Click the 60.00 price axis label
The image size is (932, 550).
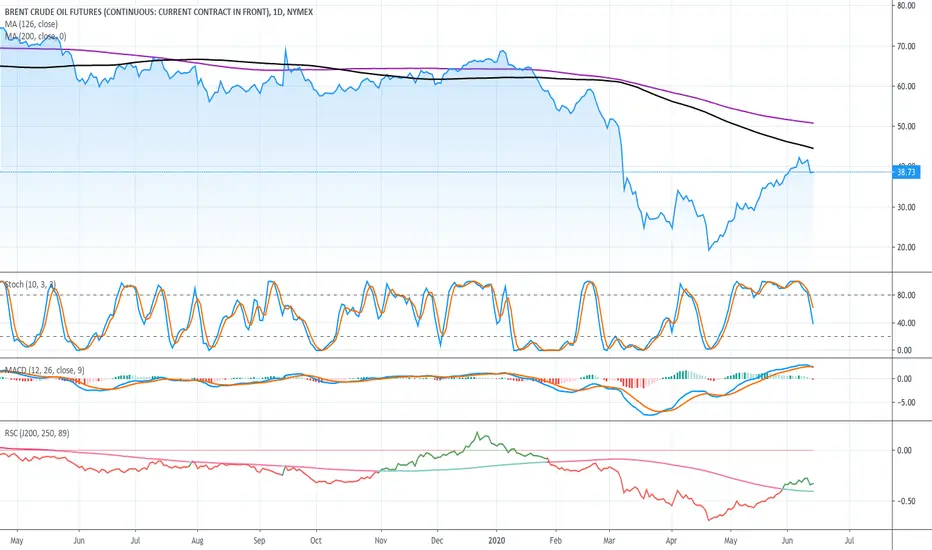[x=906, y=86]
